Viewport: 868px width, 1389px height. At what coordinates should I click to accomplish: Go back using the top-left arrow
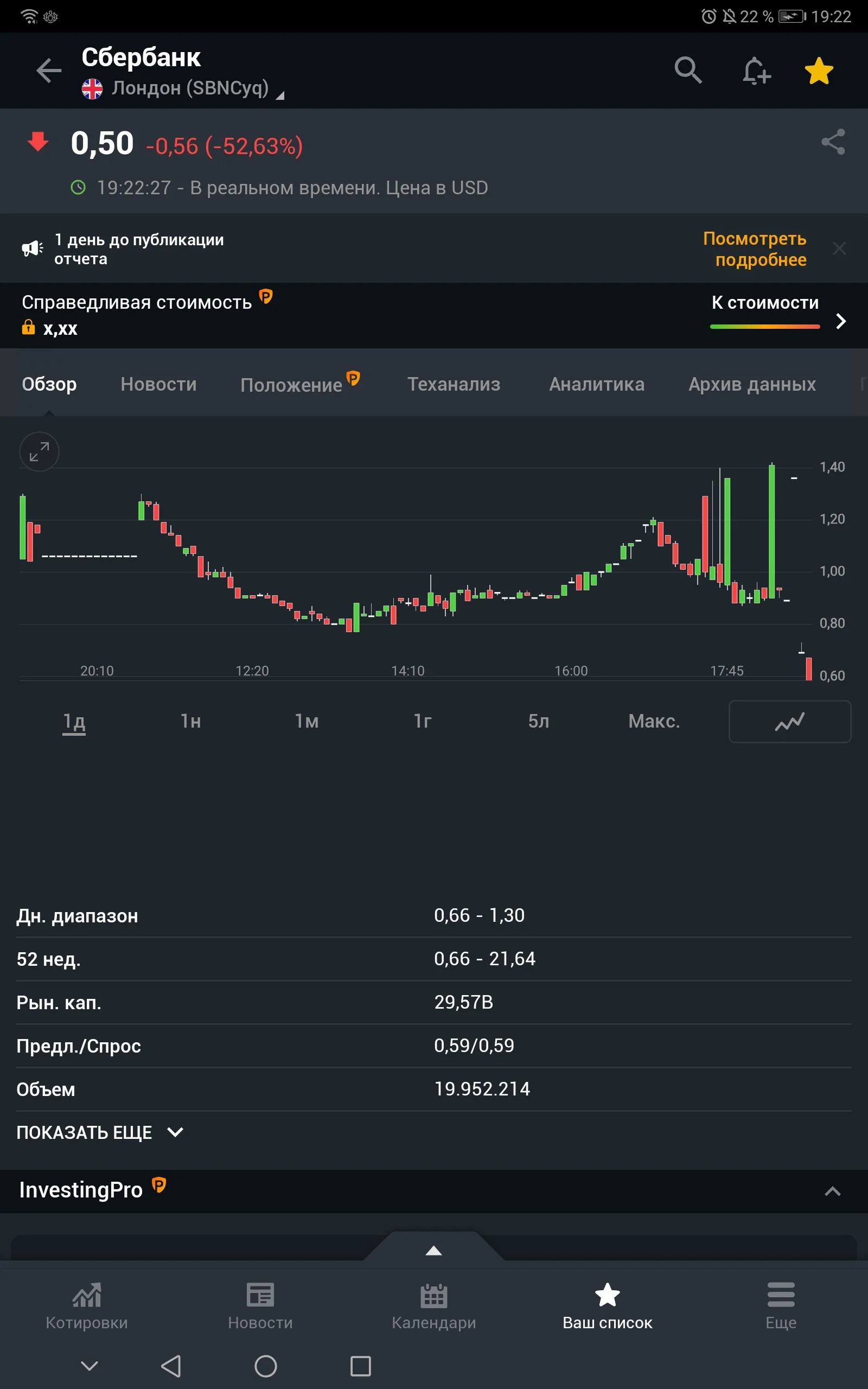[x=49, y=71]
